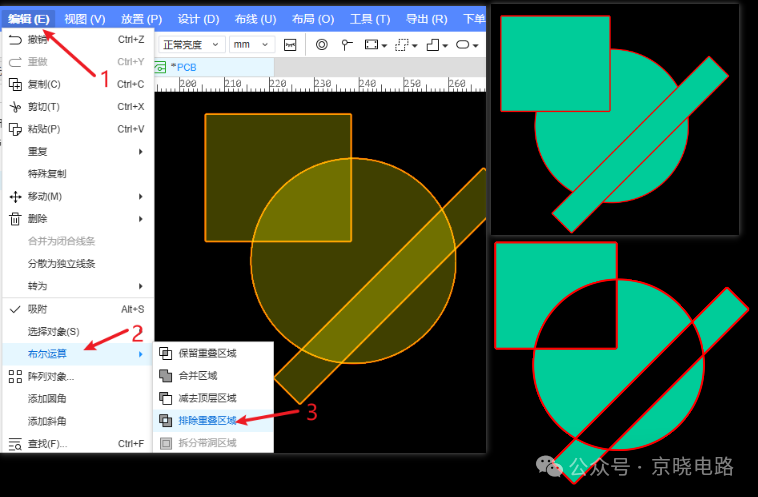Select the board outline polygon tool
Viewport: 758px width, 497px height.
click(433, 45)
